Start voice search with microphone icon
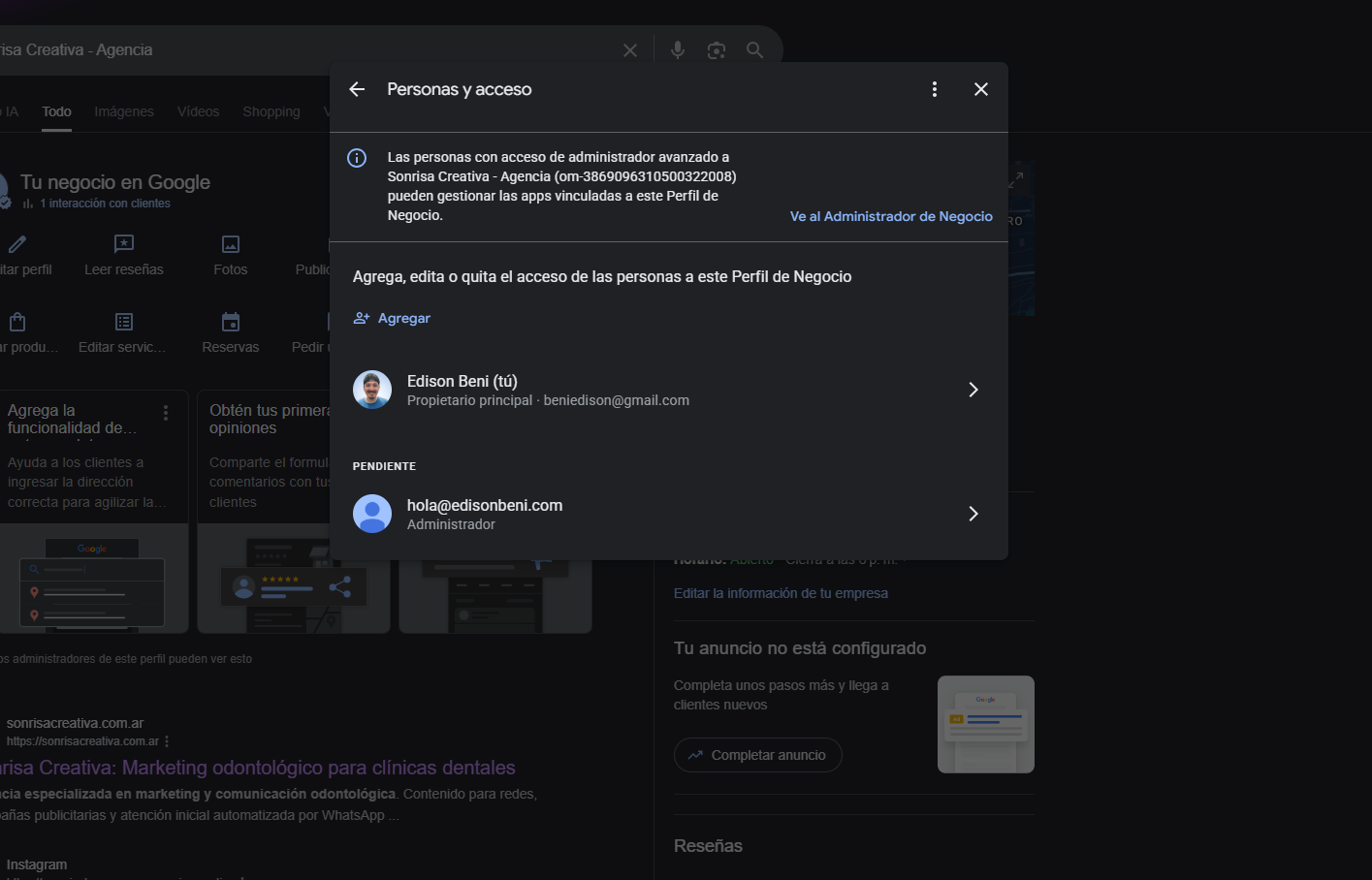Screen dimensions: 1372x880 (678, 50)
